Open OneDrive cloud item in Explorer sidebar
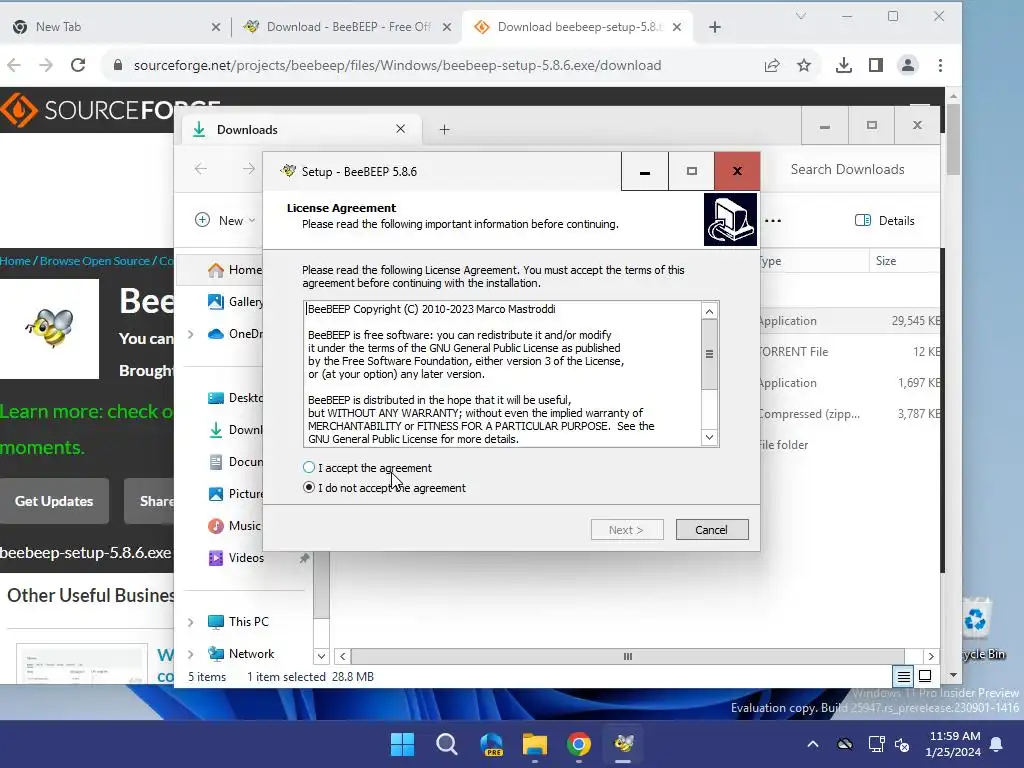 [234, 334]
